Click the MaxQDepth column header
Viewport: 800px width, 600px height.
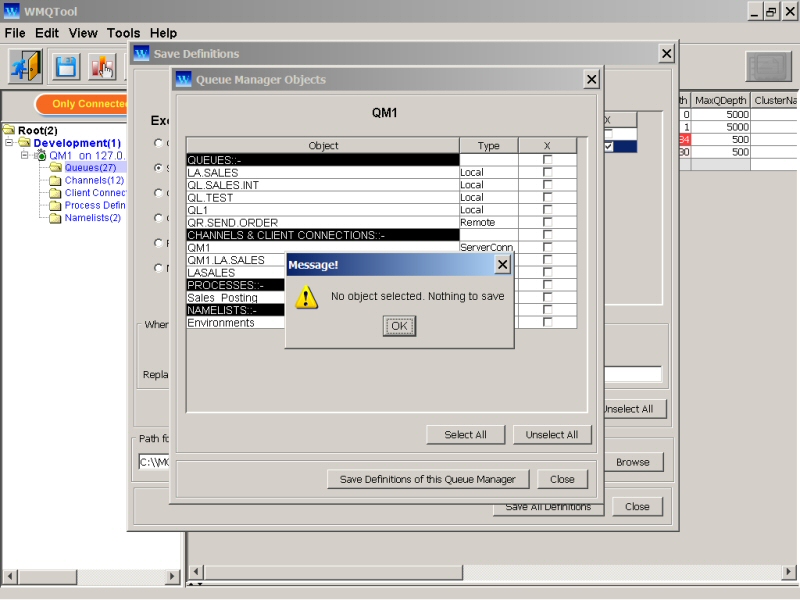pyautogui.click(x=720, y=100)
